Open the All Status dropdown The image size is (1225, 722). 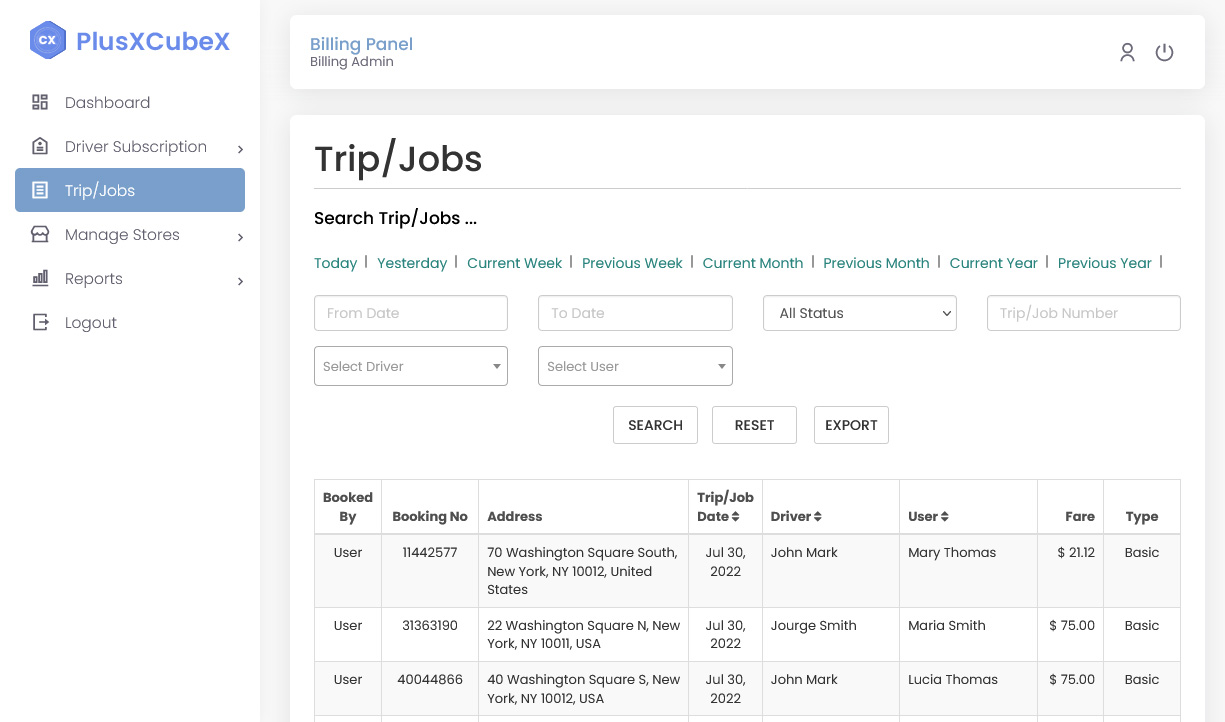pos(860,313)
